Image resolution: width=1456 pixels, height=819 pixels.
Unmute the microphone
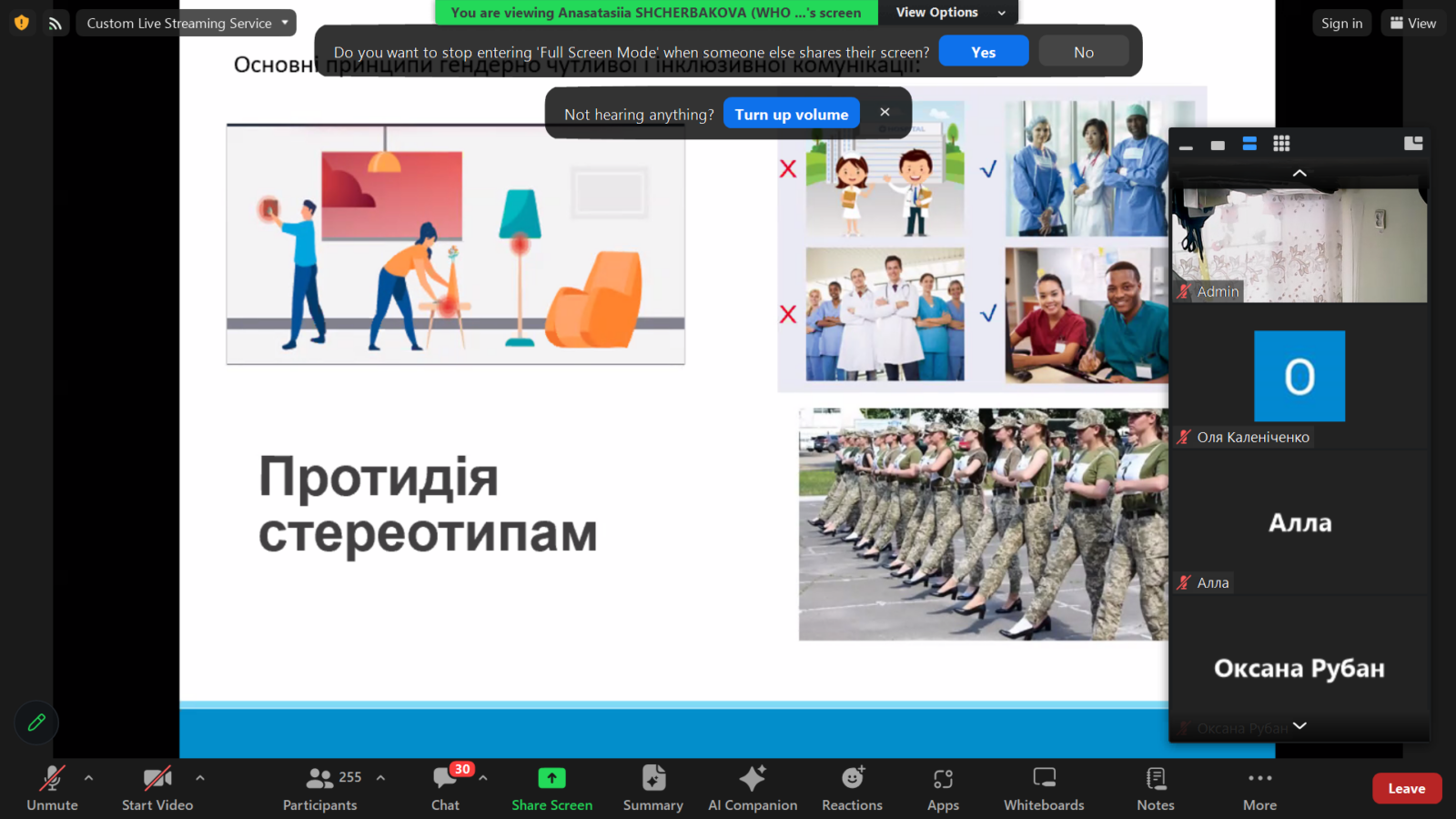[x=52, y=788]
